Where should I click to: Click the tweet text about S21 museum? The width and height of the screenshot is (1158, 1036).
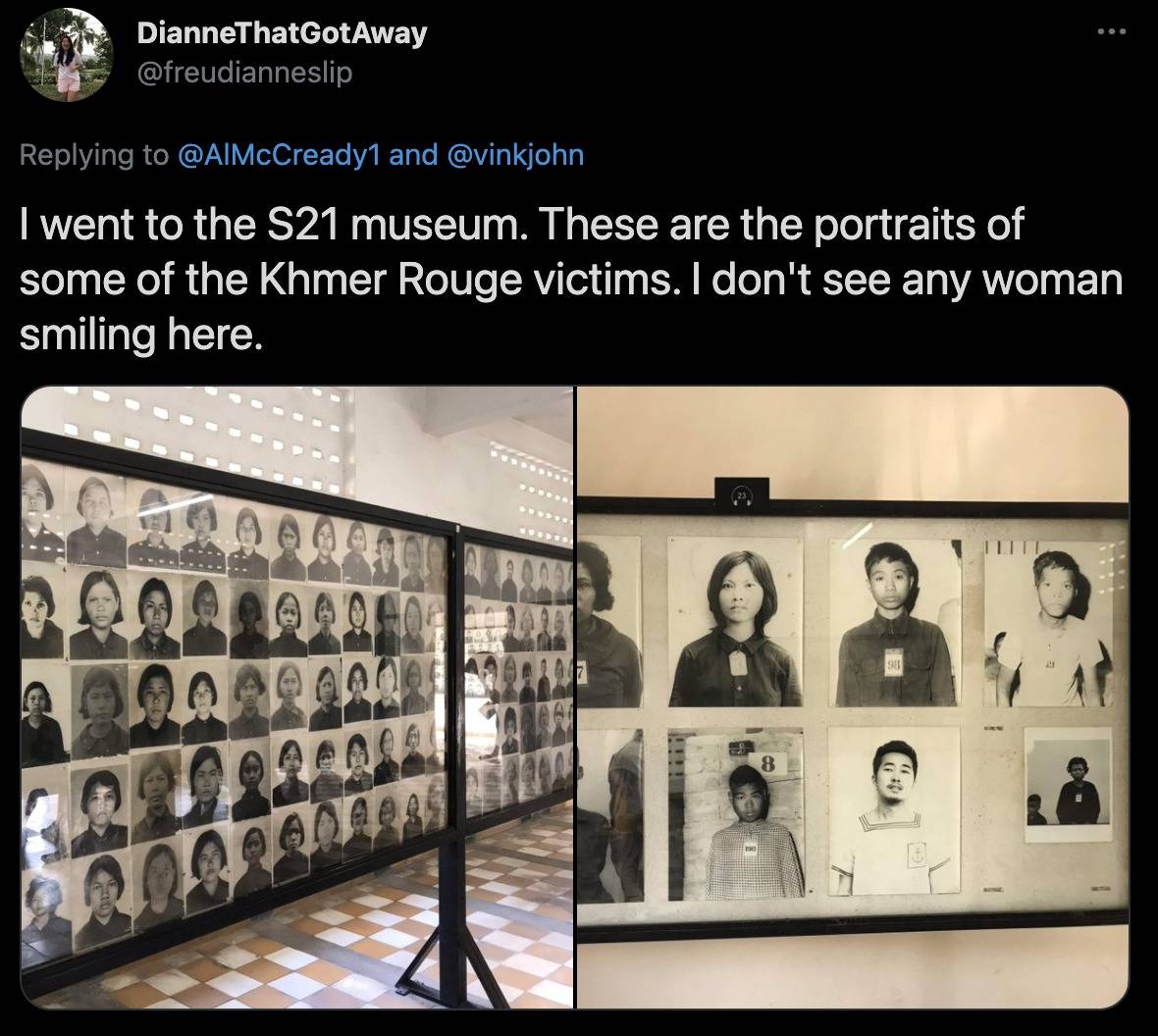[570, 280]
